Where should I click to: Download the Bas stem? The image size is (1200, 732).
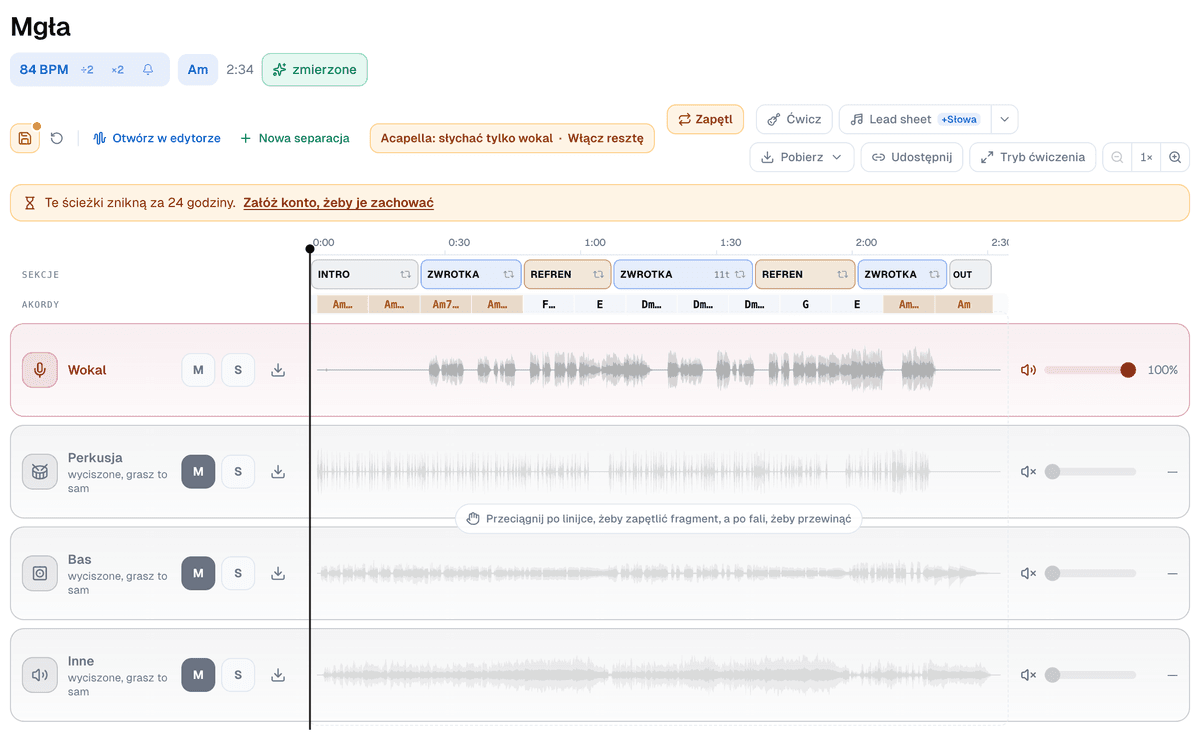(x=278, y=573)
